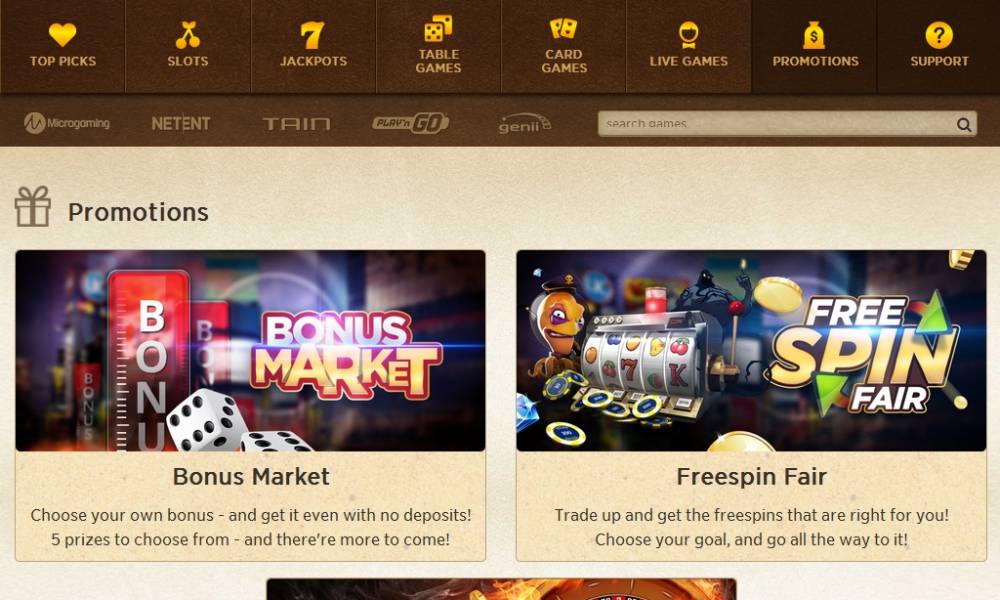Viewport: 1000px width, 600px height.
Task: Click the search games input field
Action: [787, 124]
